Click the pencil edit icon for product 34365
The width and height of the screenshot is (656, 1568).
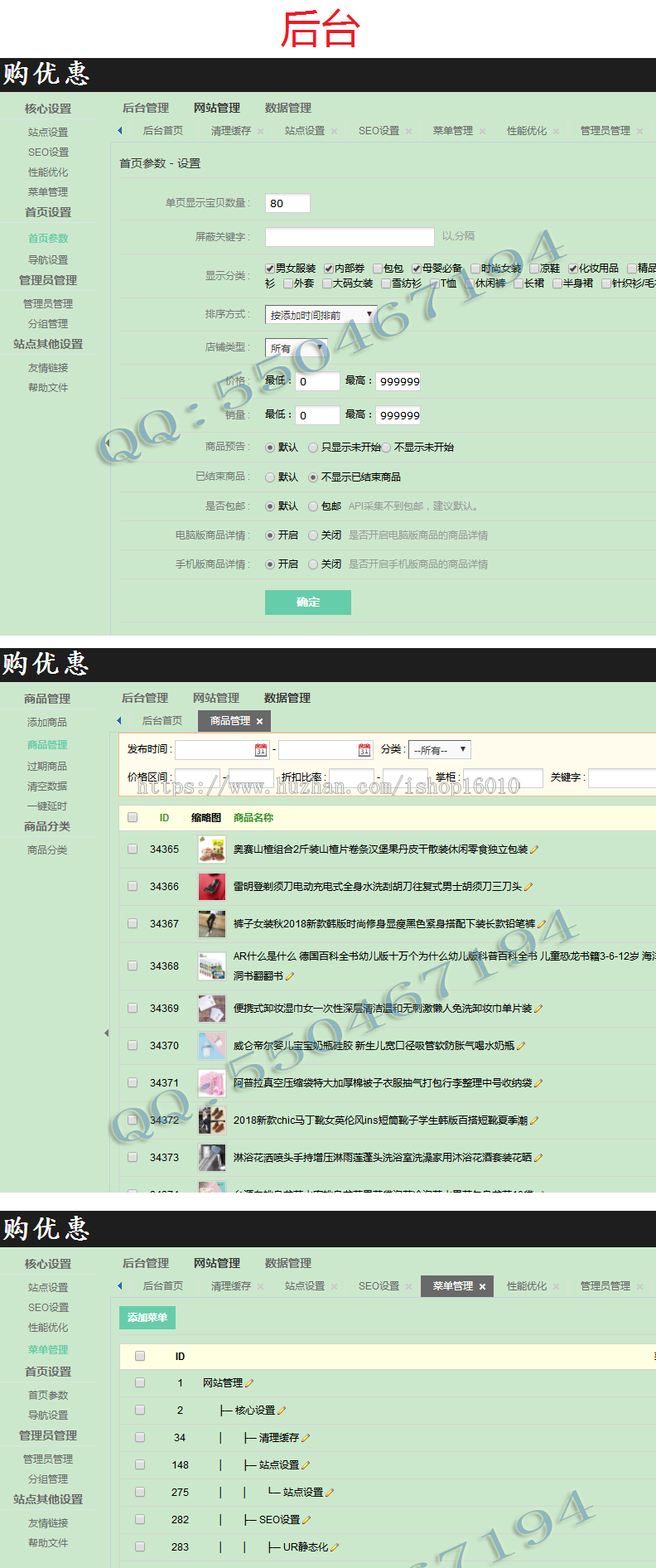pyautogui.click(x=534, y=849)
